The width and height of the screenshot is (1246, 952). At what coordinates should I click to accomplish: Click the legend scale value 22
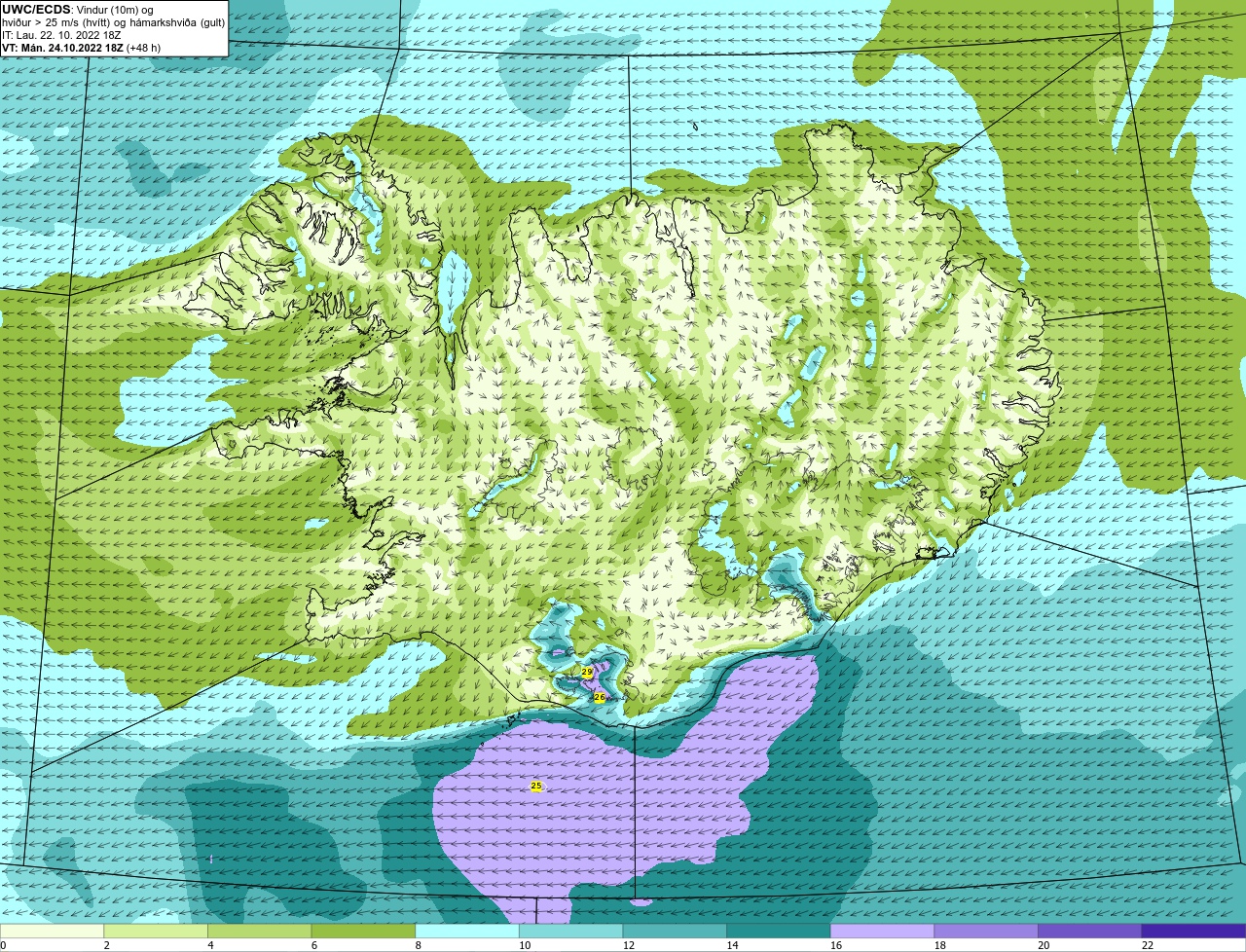pos(1148,945)
